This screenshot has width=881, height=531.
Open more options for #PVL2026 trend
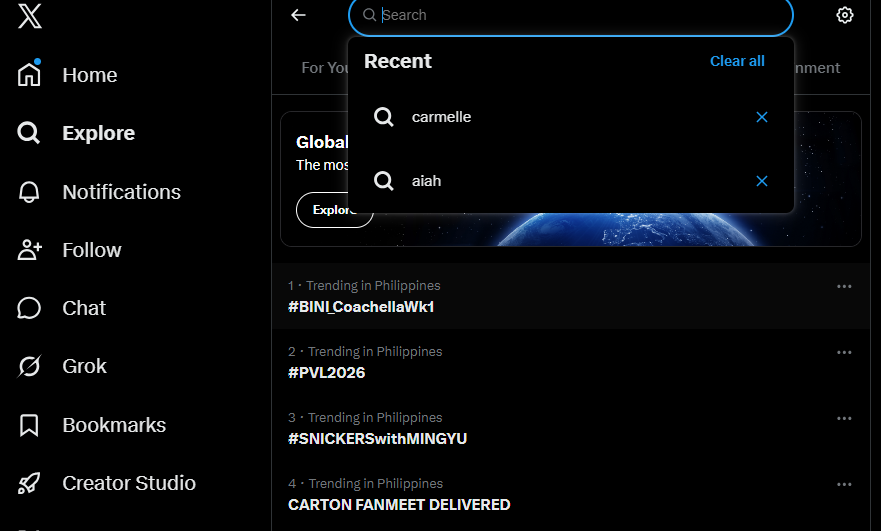coord(844,352)
